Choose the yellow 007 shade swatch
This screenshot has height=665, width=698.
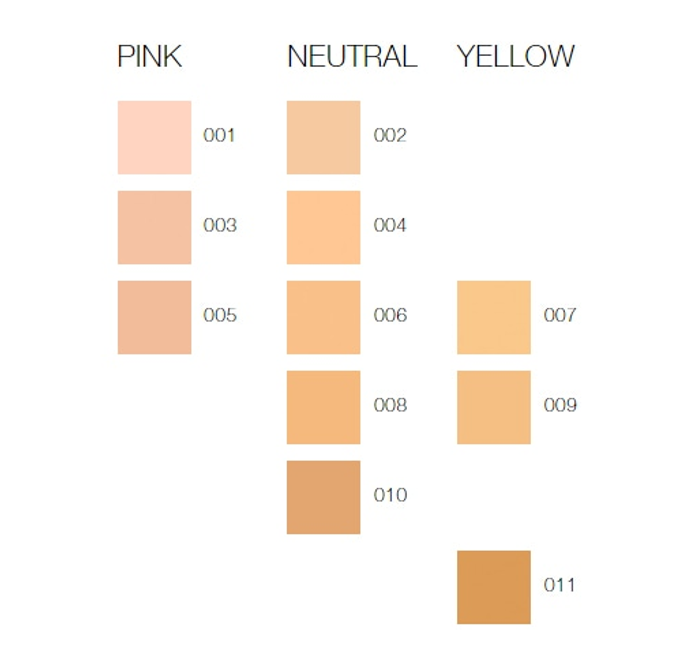(493, 317)
